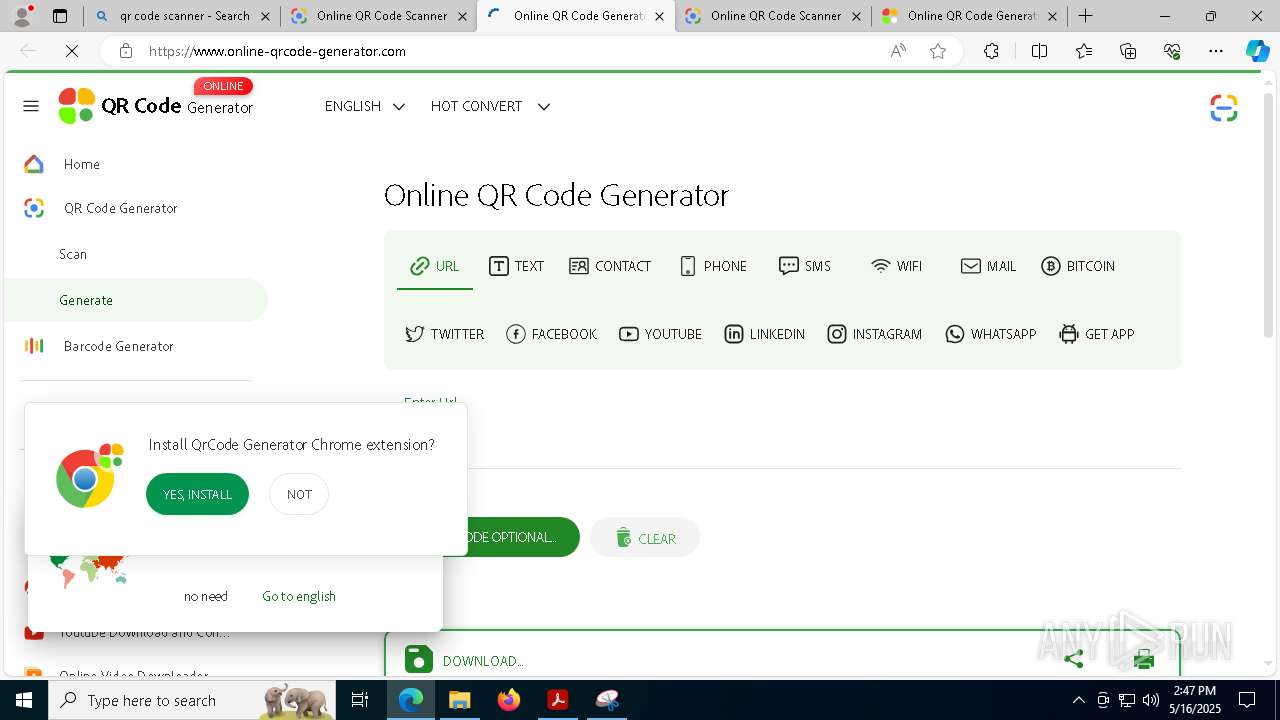The image size is (1280, 720).
Task: Open browser Extensions icon
Action: tap(991, 51)
